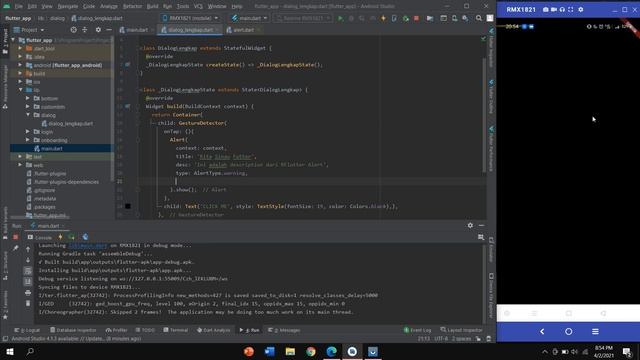Open the Tools menu
This screenshot has width=640, height=360.
coord(183,7)
